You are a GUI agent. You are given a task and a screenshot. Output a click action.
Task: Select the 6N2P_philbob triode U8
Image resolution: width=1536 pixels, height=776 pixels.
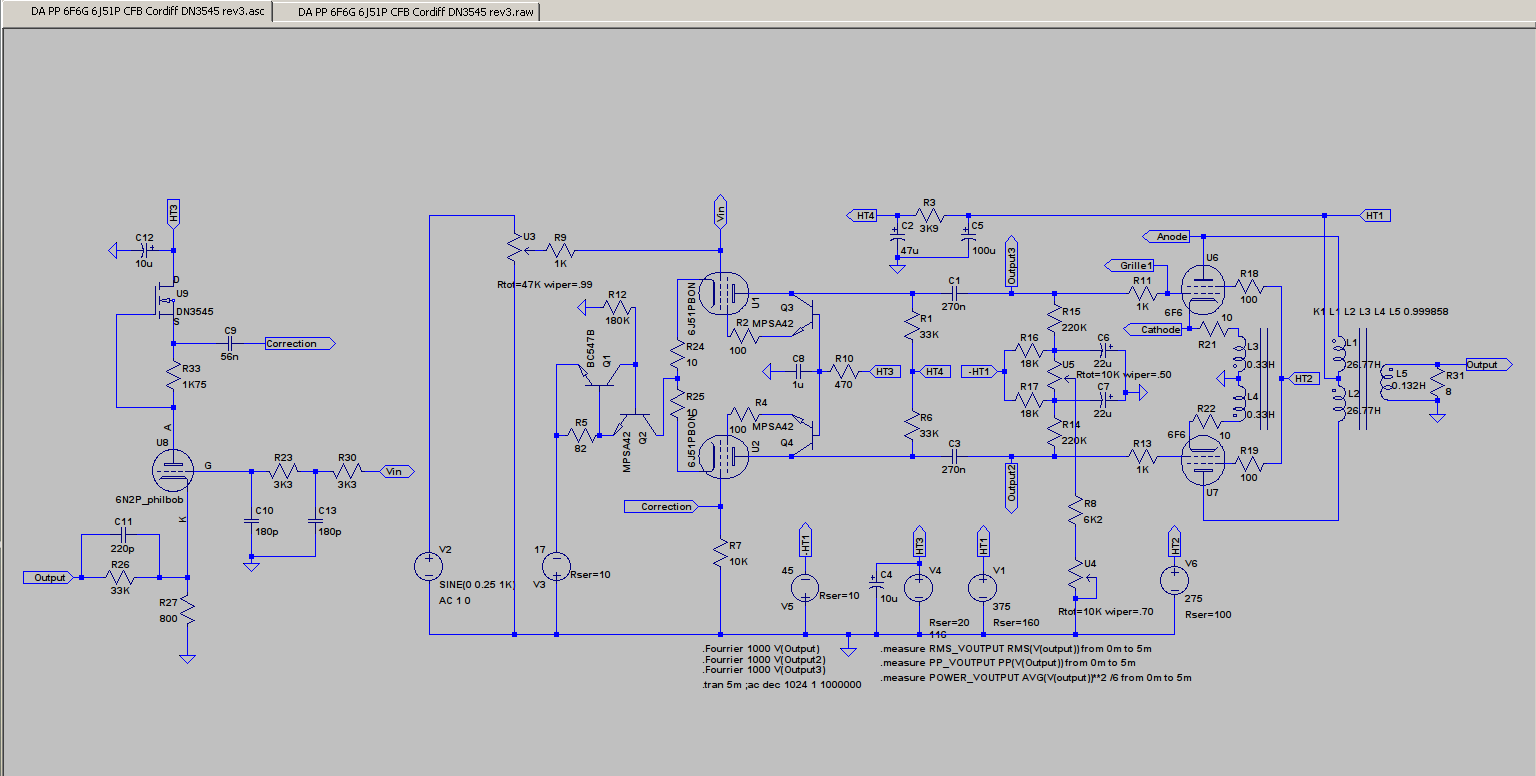172,470
